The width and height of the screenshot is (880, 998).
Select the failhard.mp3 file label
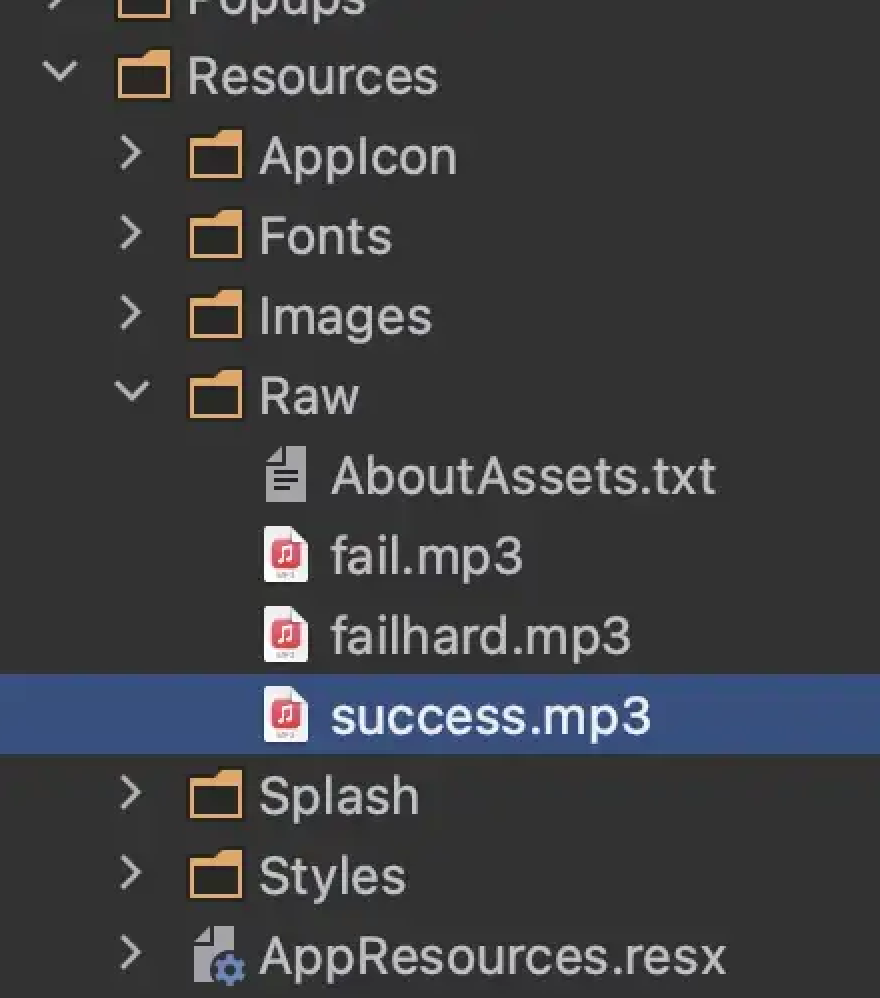click(x=480, y=636)
